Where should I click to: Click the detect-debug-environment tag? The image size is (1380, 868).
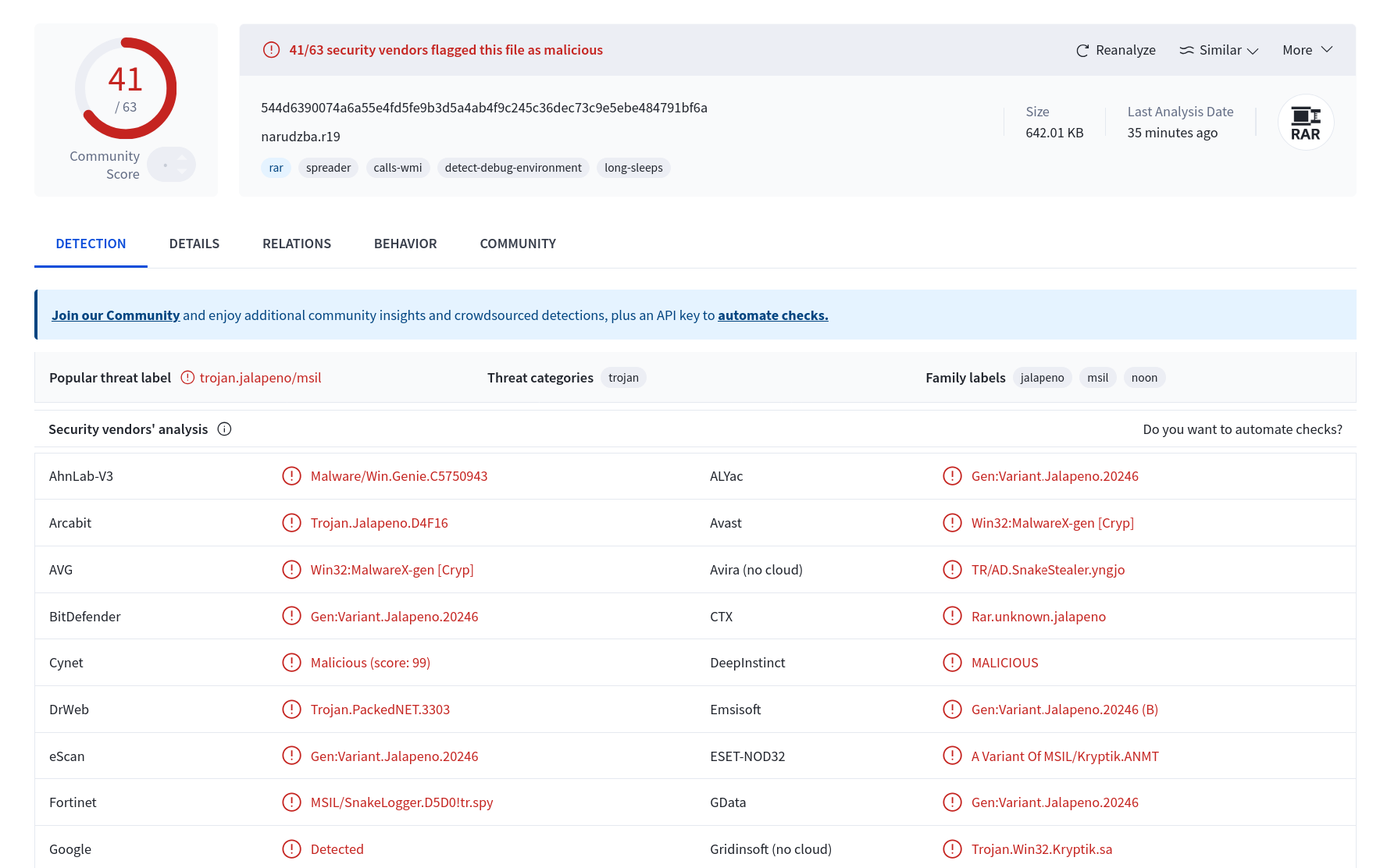pos(513,168)
